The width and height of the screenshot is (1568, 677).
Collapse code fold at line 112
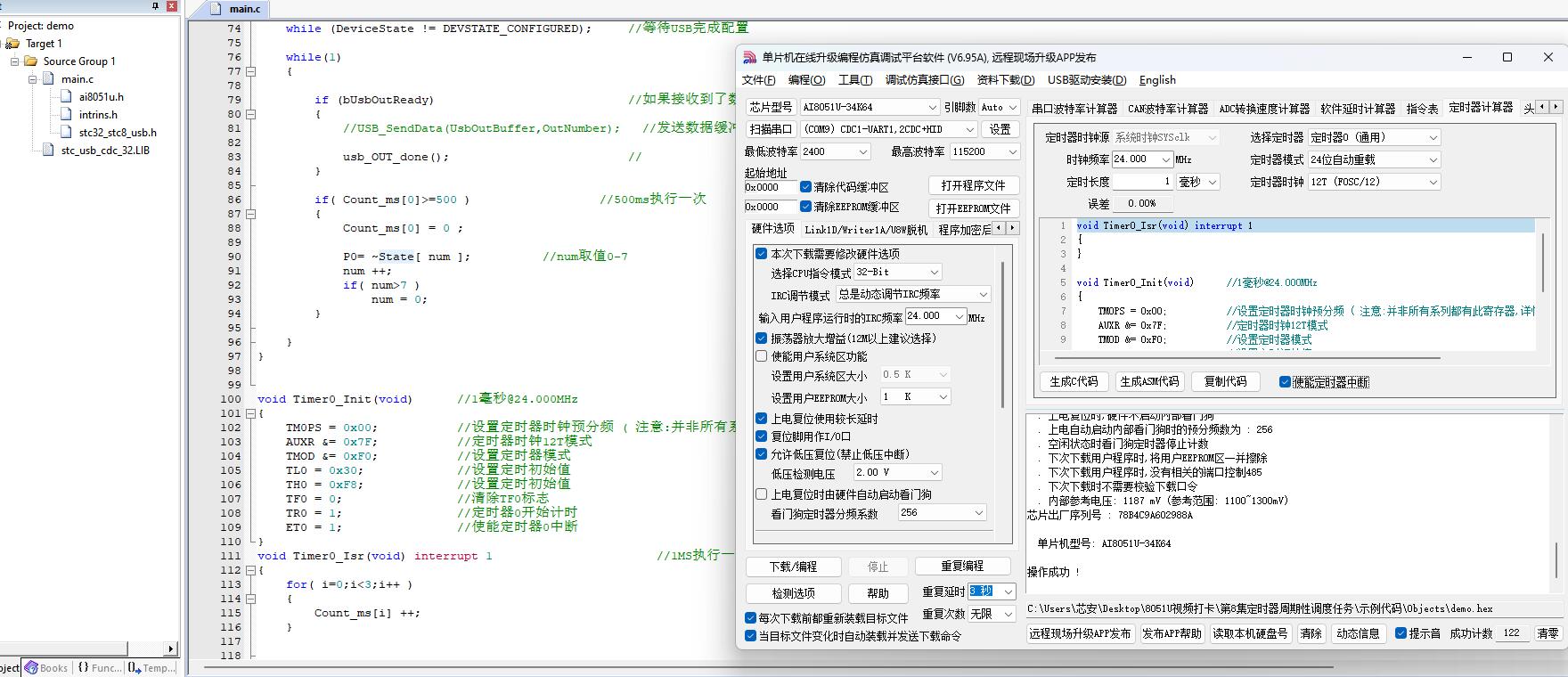click(x=250, y=570)
